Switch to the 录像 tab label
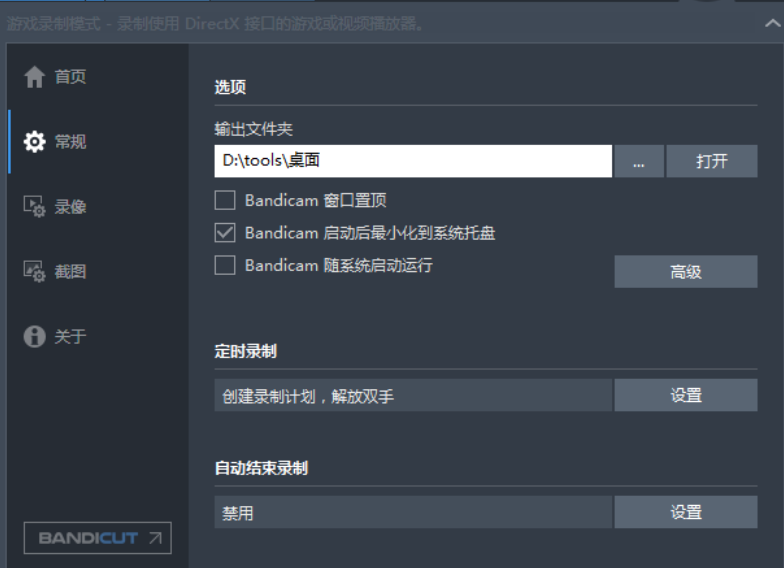 [x=70, y=207]
